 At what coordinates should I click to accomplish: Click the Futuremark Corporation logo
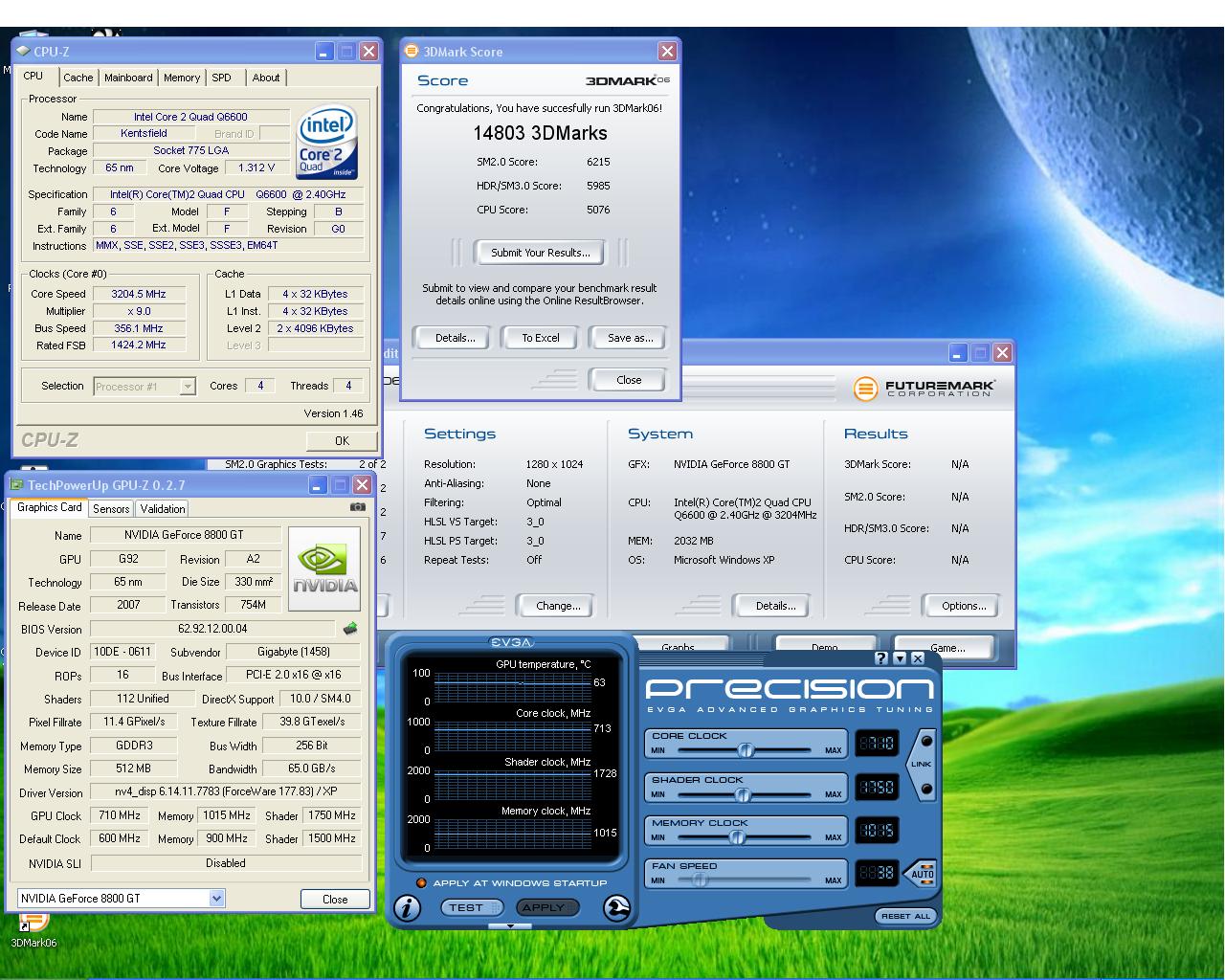pyautogui.click(x=924, y=388)
